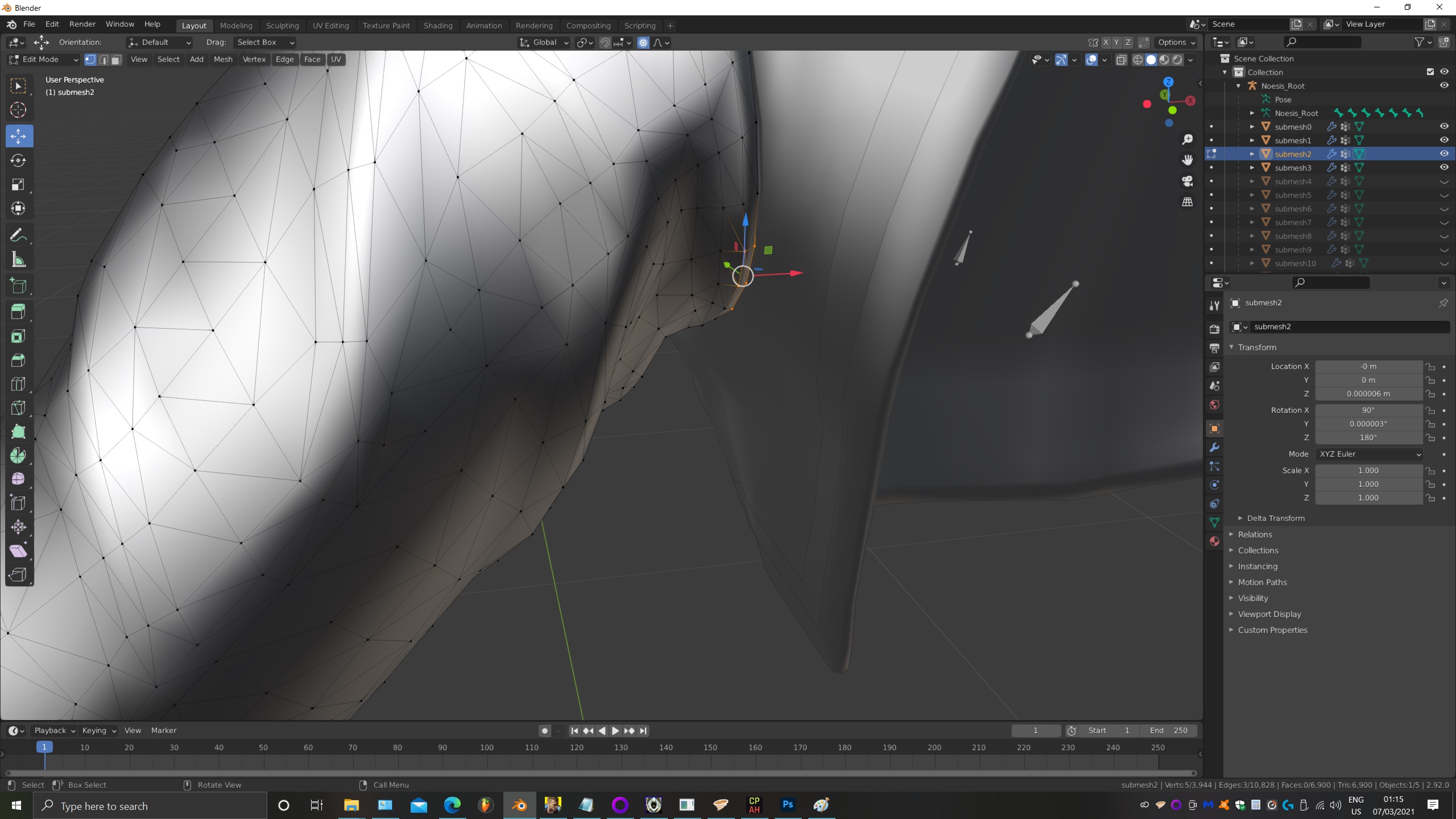
Task: Jump to timeline end frame
Action: [x=643, y=731]
